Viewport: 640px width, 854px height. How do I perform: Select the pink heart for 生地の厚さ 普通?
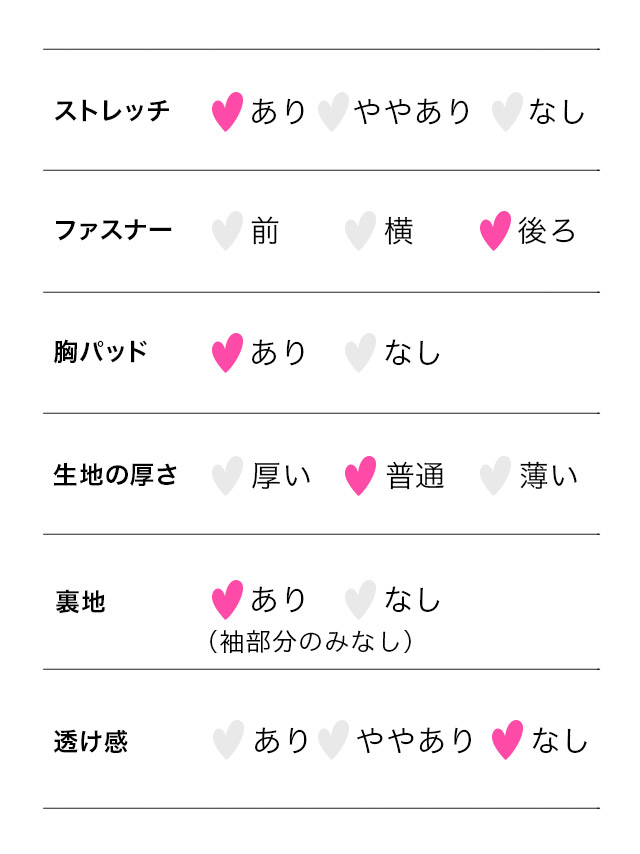[x=360, y=476]
